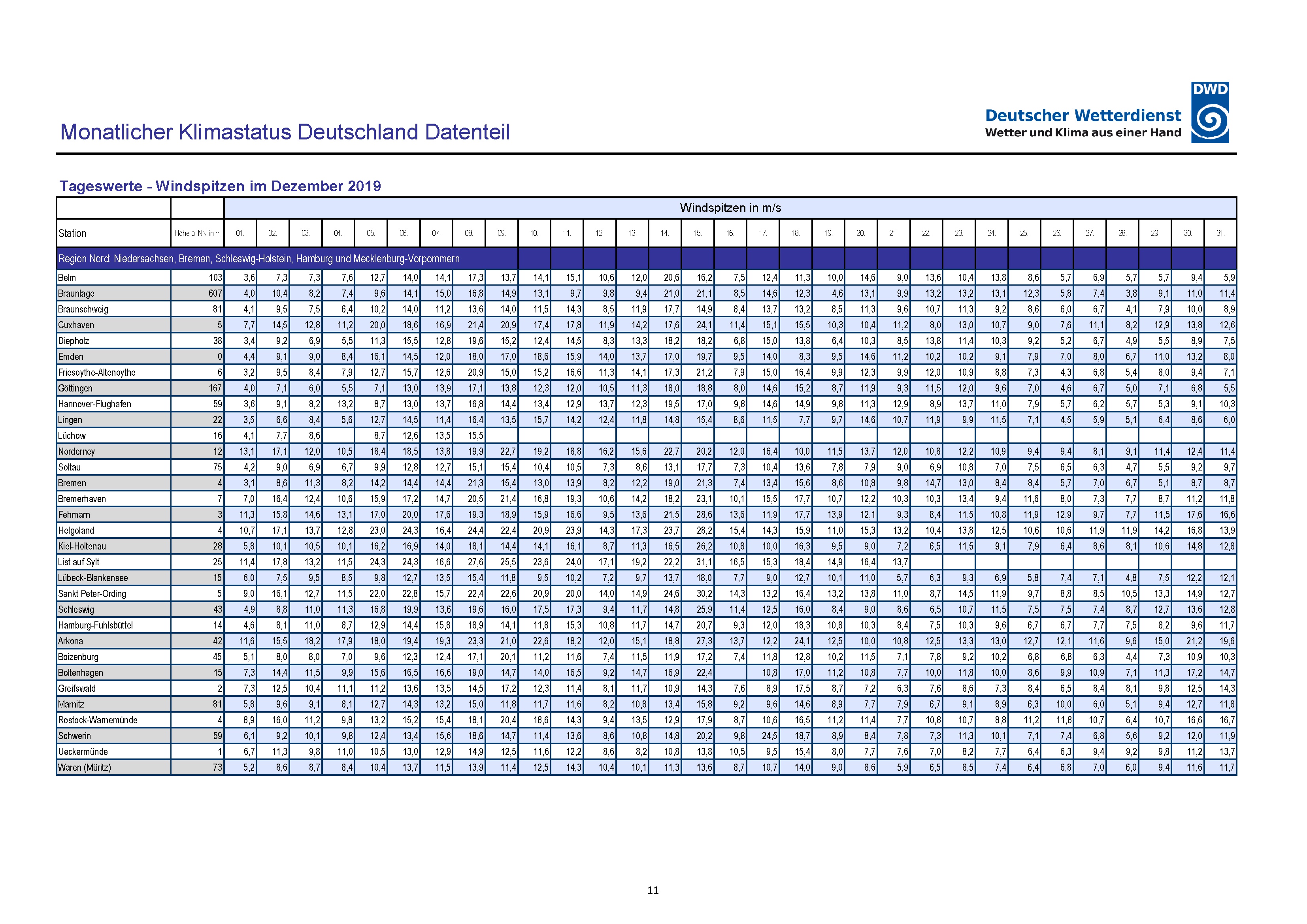Click 'Hannover-Flughafen' station name
1307x924 pixels.
click(94, 404)
